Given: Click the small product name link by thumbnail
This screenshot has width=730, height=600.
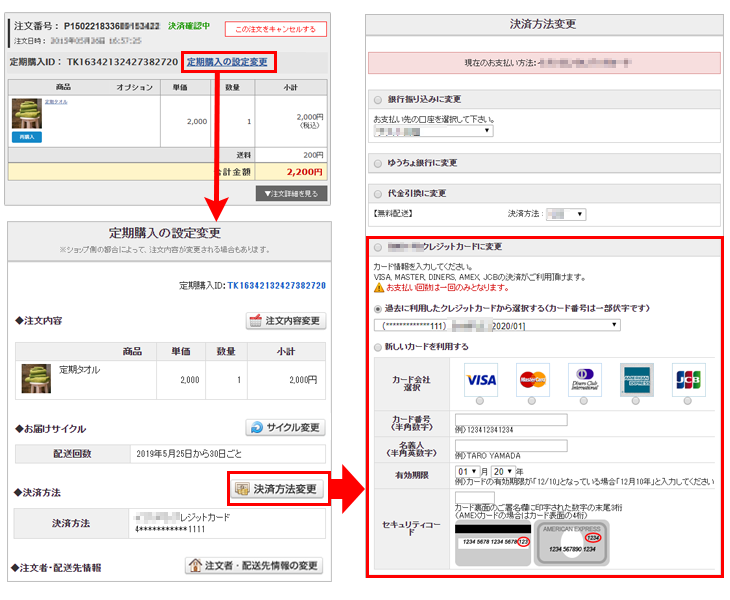Looking at the screenshot, I should click(56, 102).
